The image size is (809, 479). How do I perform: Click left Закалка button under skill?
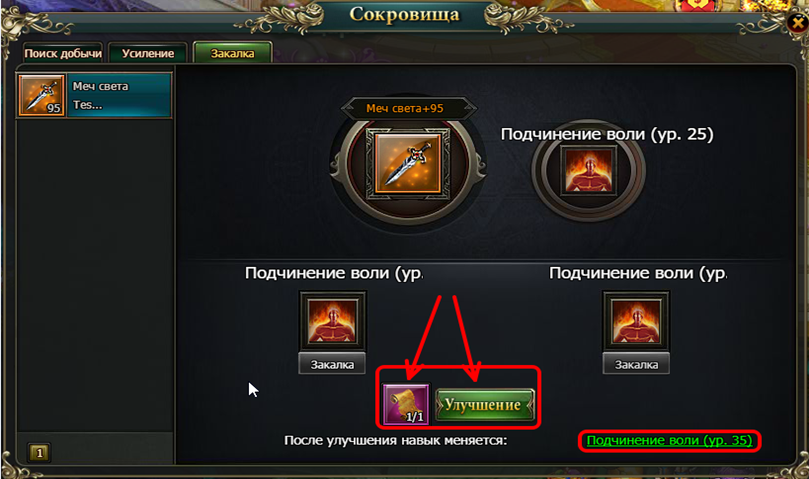pyautogui.click(x=332, y=364)
